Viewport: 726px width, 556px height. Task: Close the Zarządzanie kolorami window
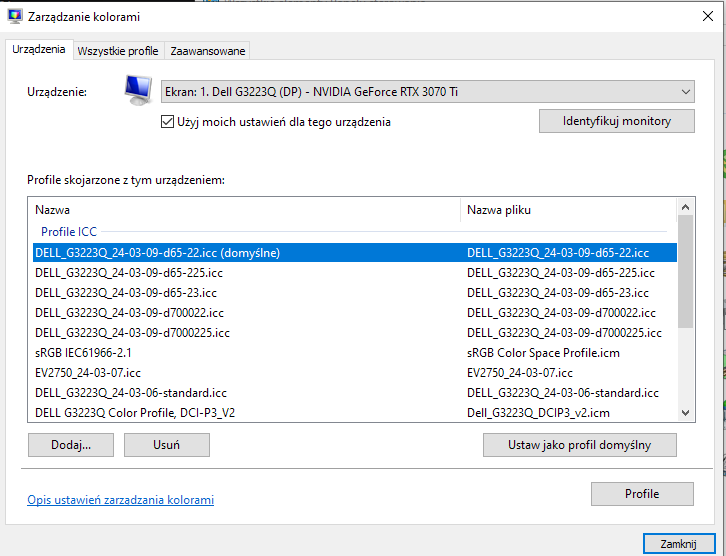click(701, 17)
